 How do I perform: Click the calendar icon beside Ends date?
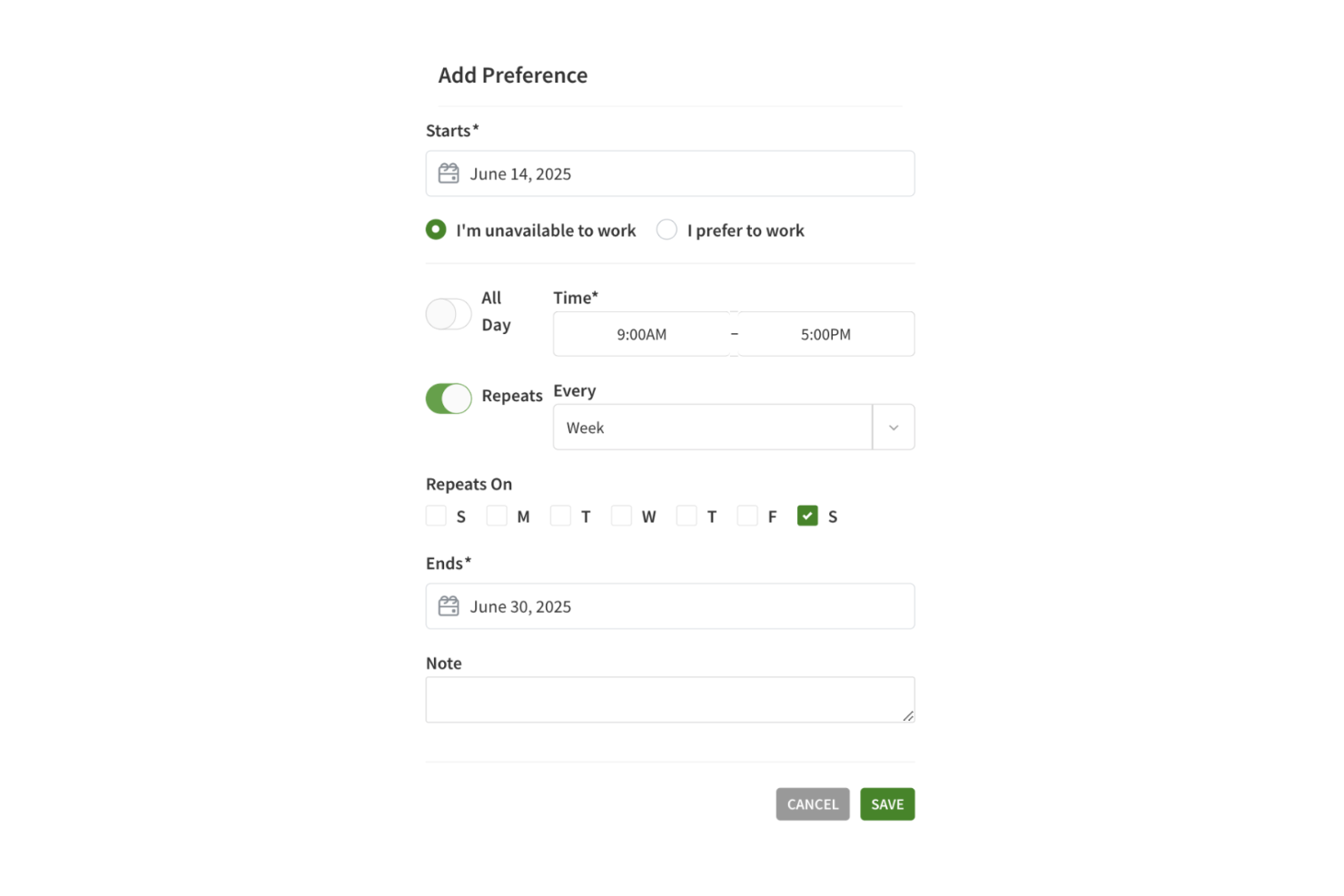448,606
